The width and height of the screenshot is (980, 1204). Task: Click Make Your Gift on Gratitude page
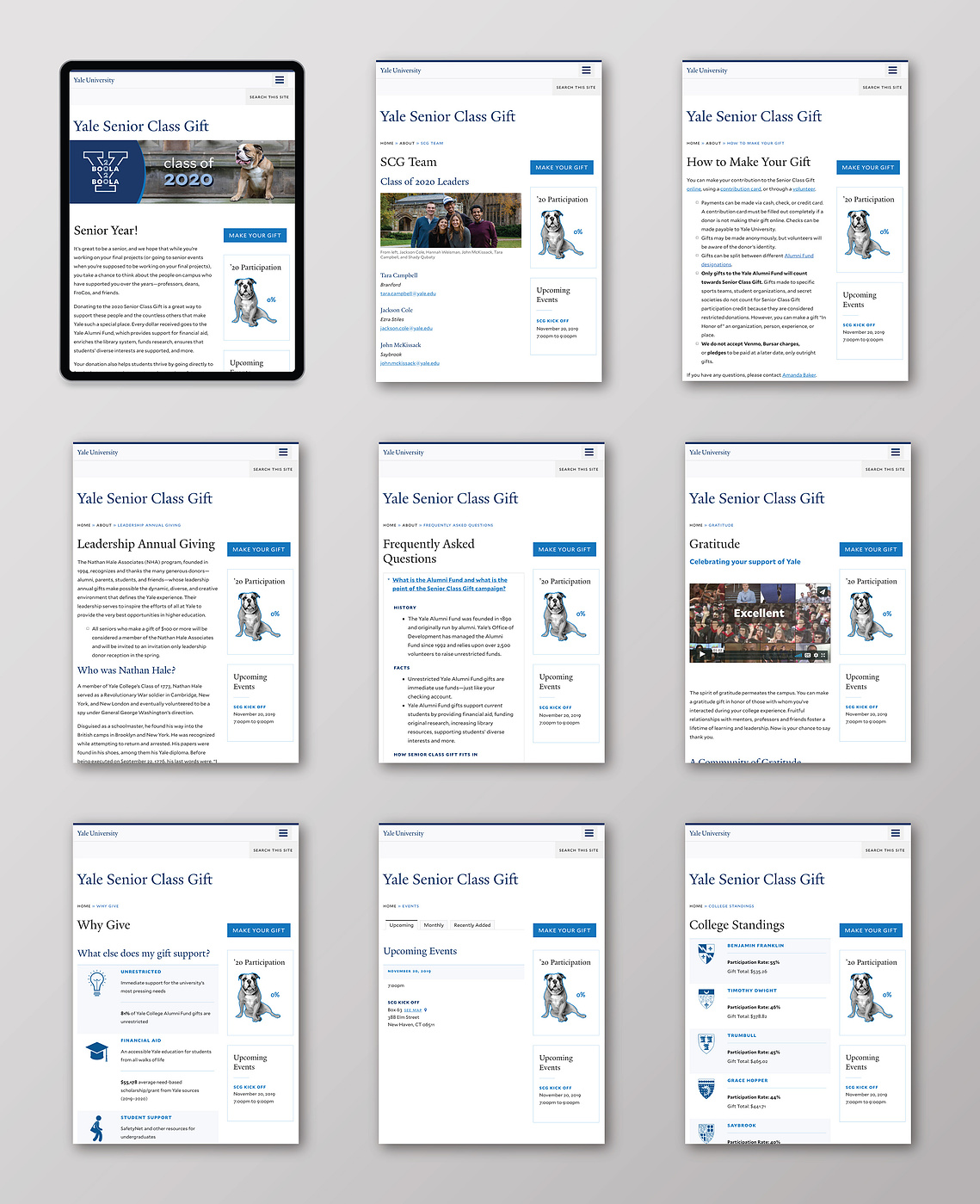coord(871,549)
